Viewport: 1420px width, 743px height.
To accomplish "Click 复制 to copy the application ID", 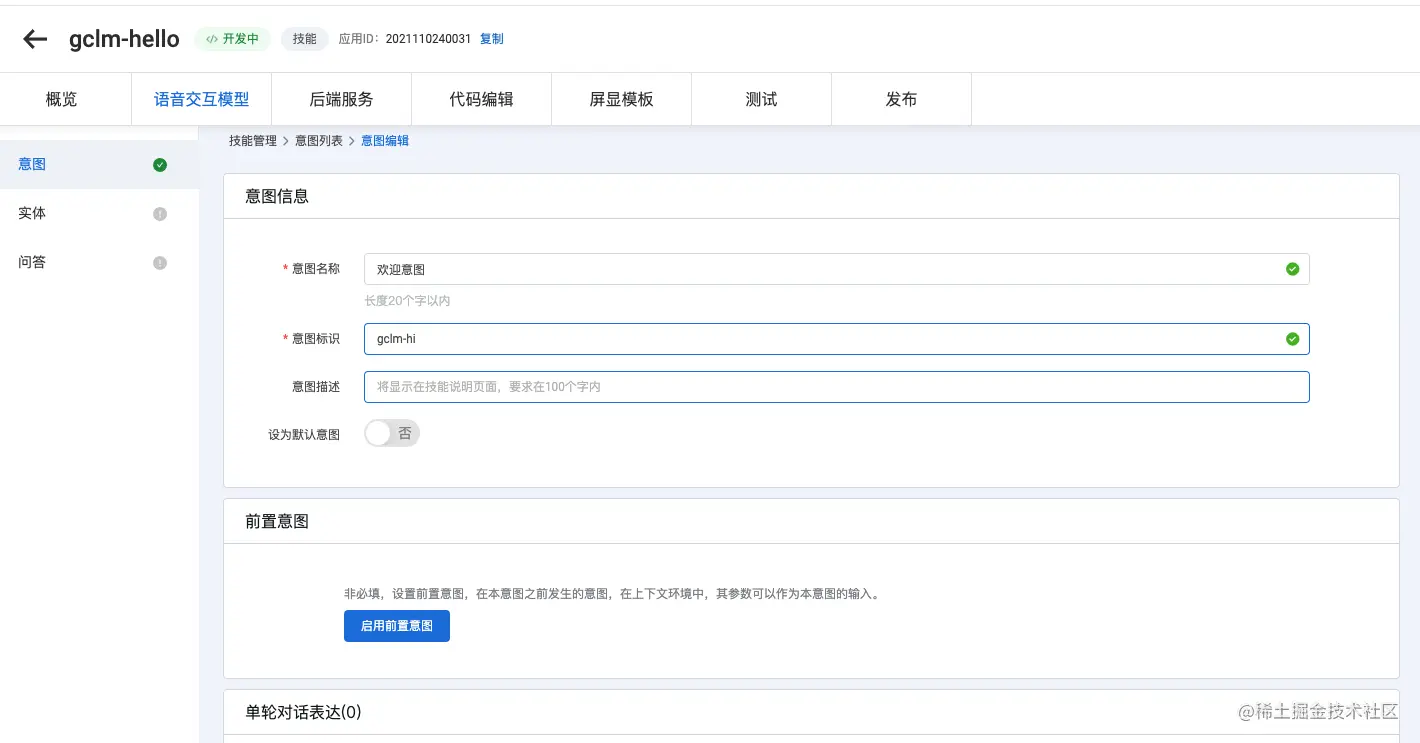I will (491, 39).
